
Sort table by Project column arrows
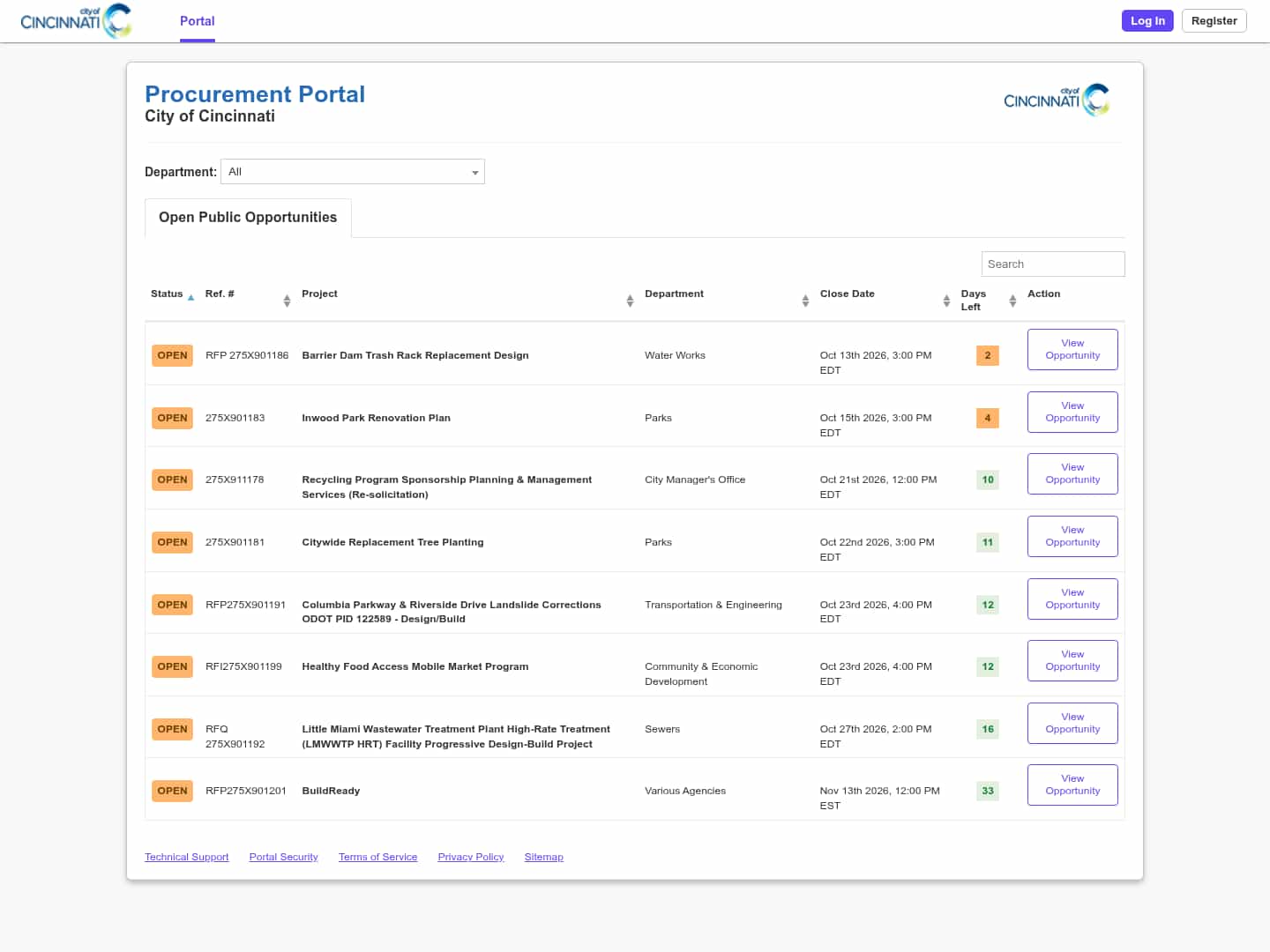(x=630, y=301)
